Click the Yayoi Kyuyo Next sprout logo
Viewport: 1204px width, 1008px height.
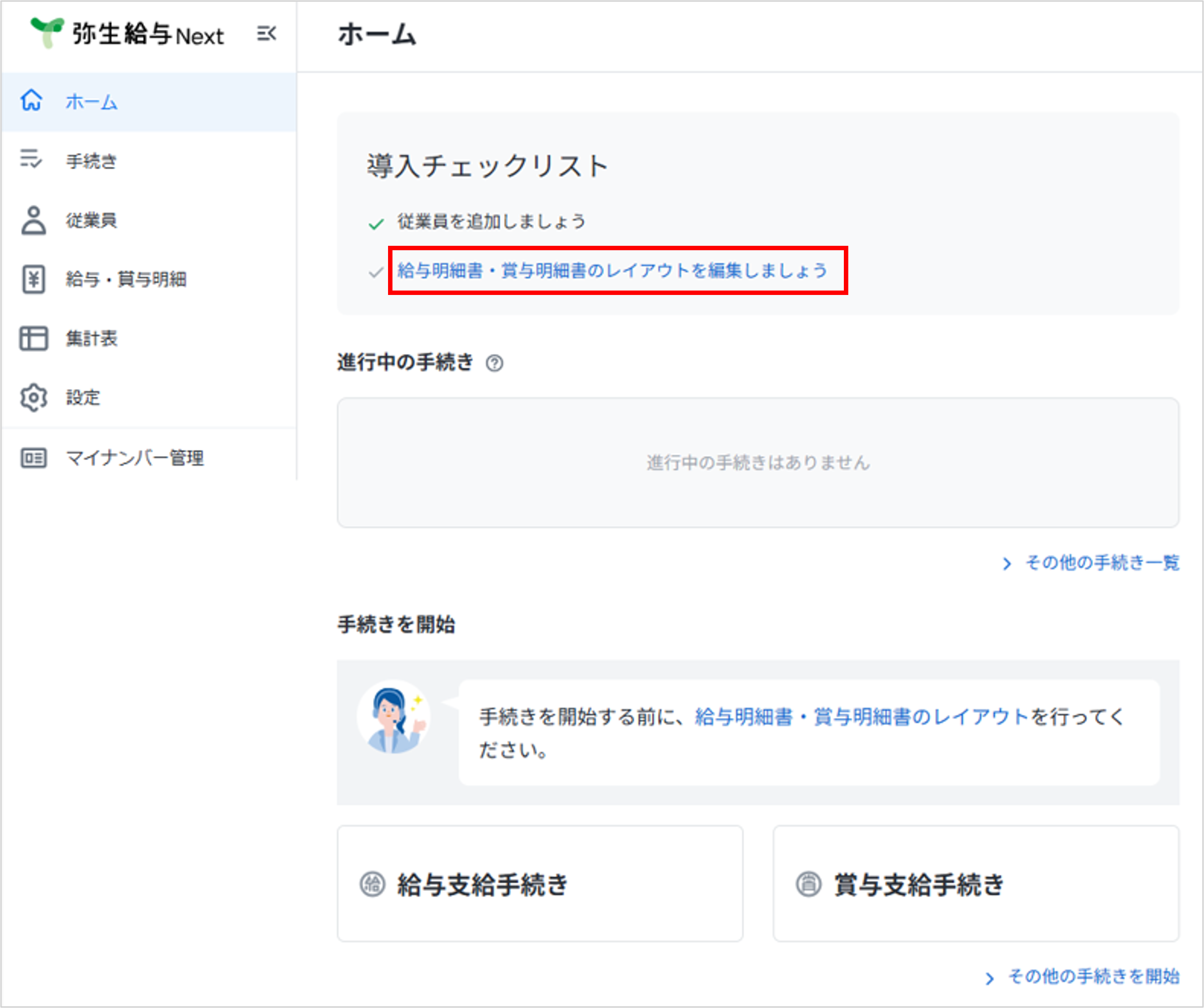(x=47, y=33)
